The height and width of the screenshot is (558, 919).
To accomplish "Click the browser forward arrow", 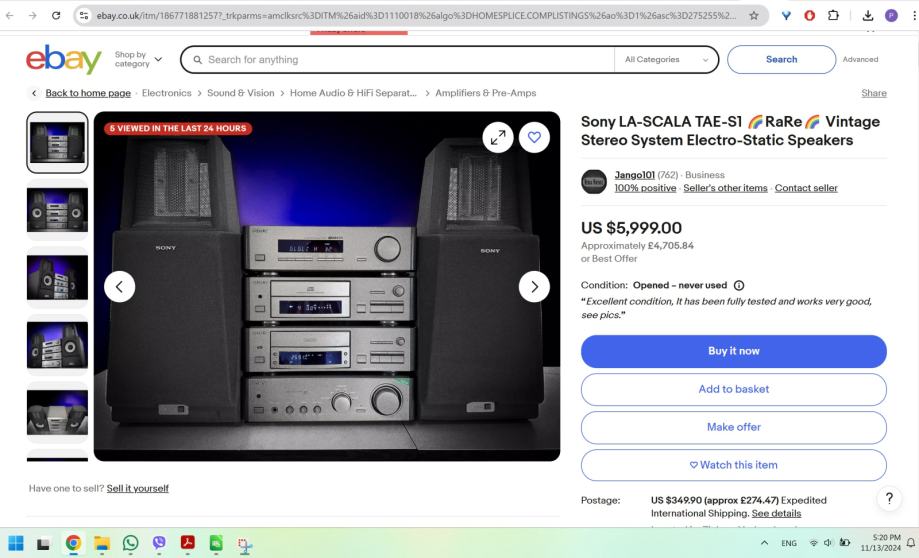I will (33, 16).
